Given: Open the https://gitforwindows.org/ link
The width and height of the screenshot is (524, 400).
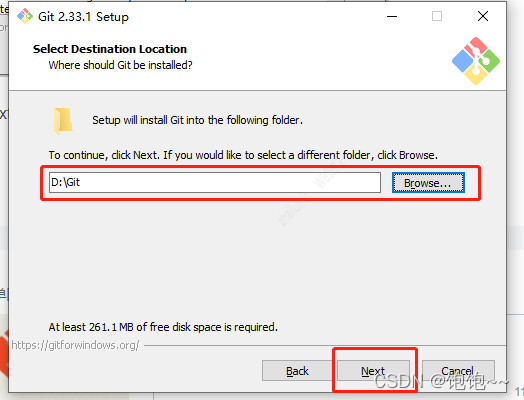Looking at the screenshot, I should coord(75,345).
